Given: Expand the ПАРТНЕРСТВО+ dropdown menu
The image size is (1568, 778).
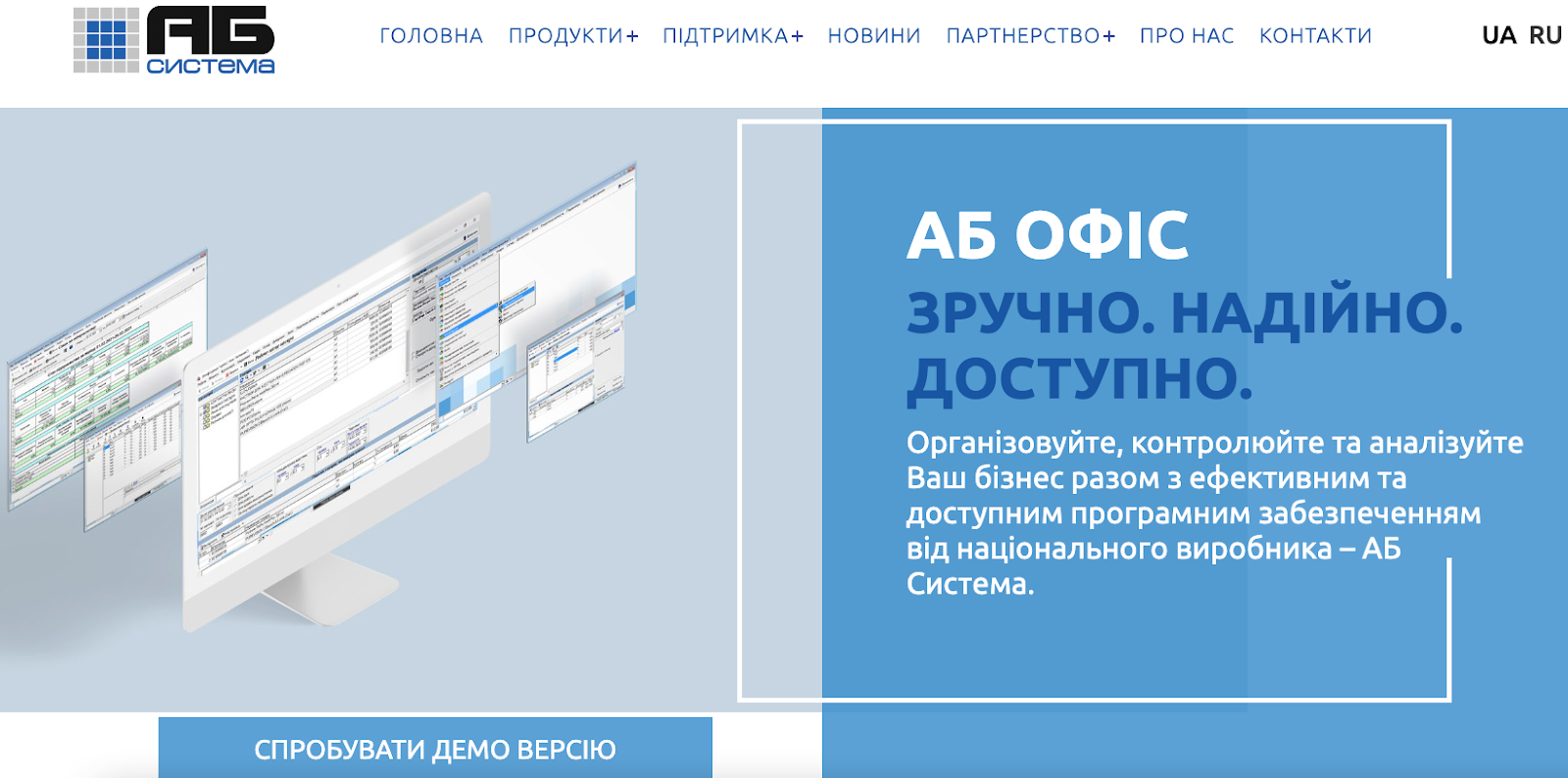Looking at the screenshot, I should point(1030,36).
